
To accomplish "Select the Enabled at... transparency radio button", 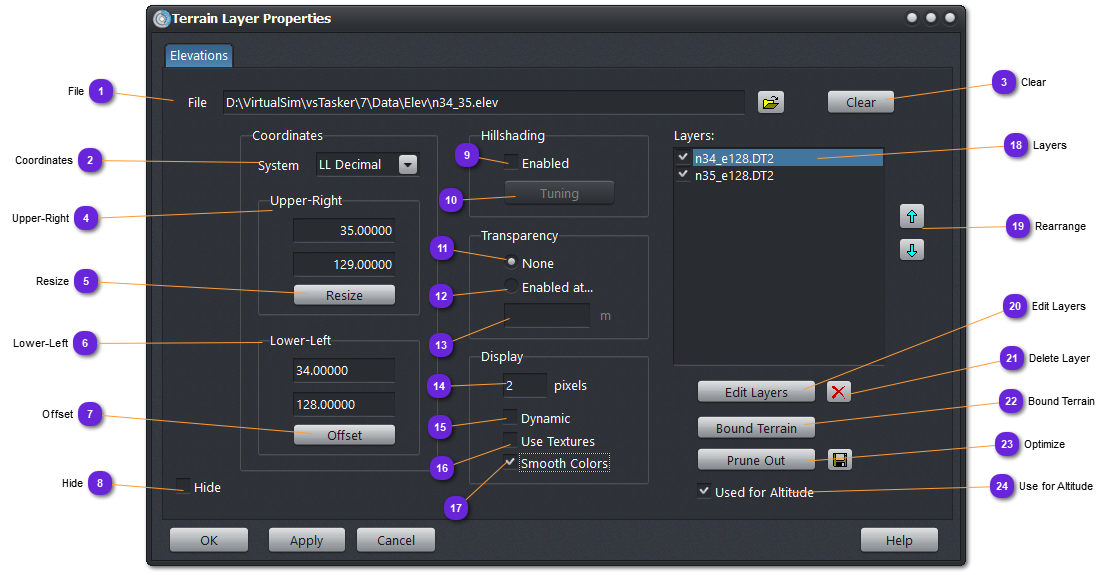I will point(511,288).
